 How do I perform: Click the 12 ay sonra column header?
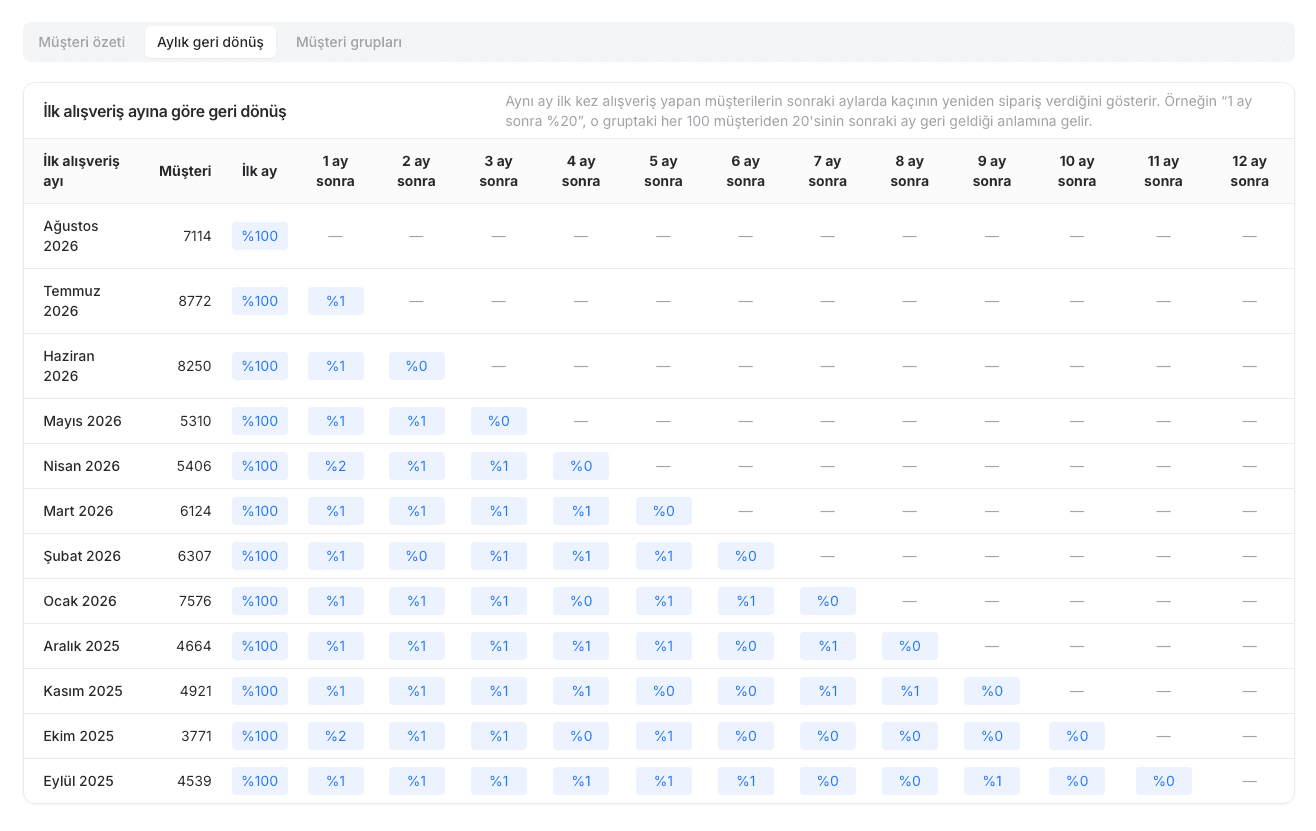point(1249,171)
